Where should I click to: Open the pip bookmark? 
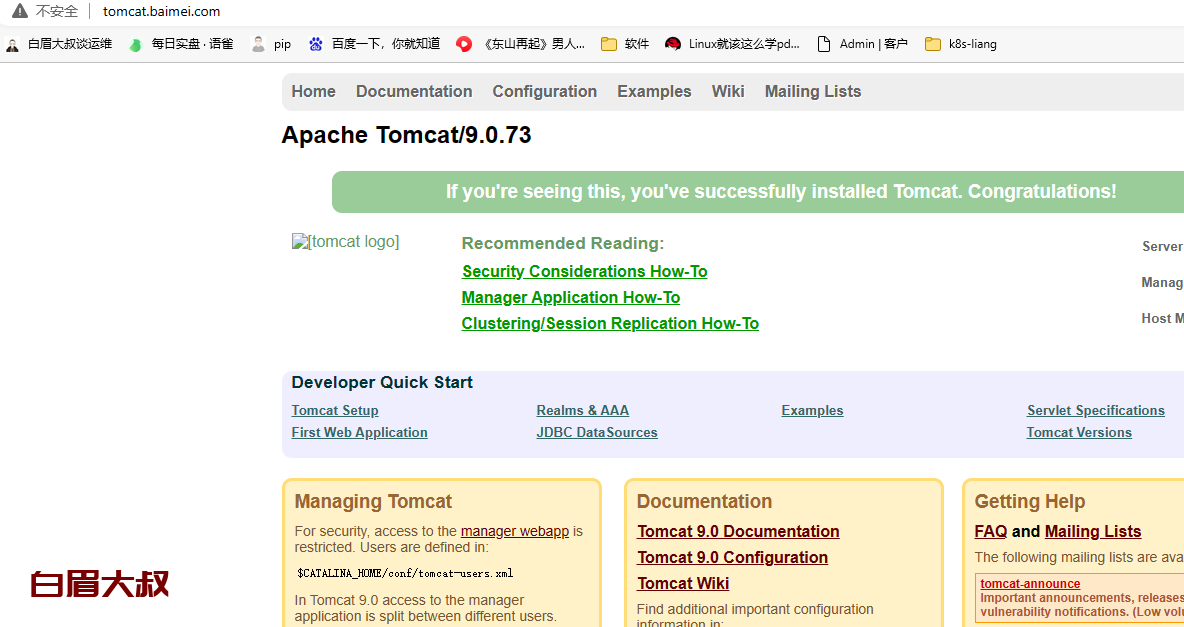pos(271,44)
